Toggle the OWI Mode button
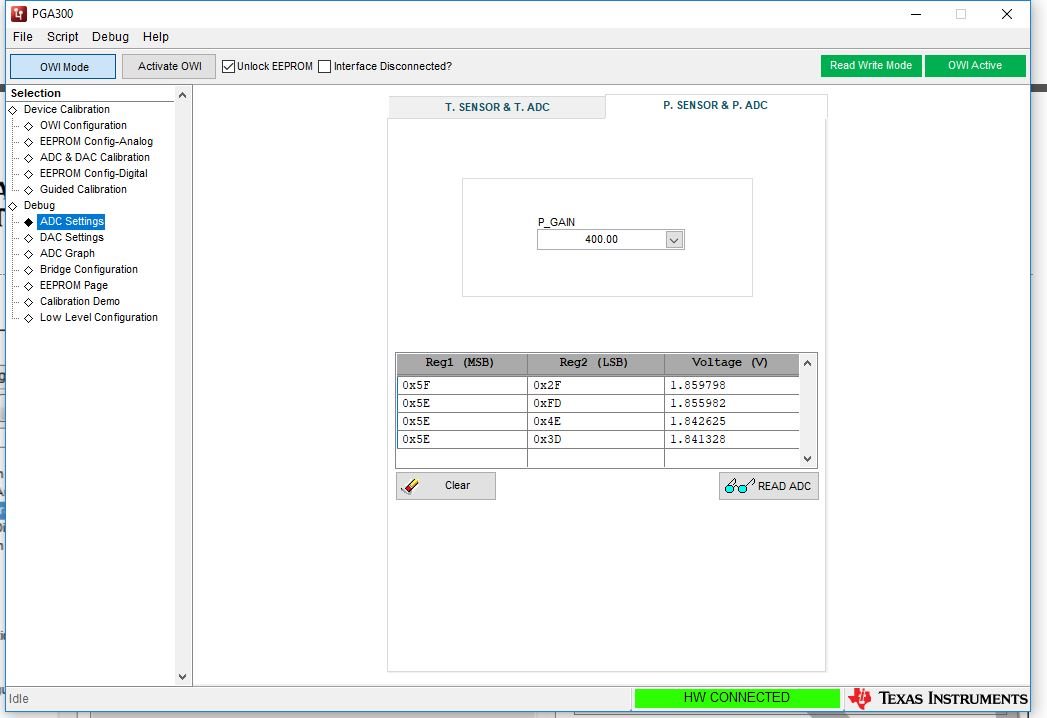The image size is (1047, 718). coord(63,67)
